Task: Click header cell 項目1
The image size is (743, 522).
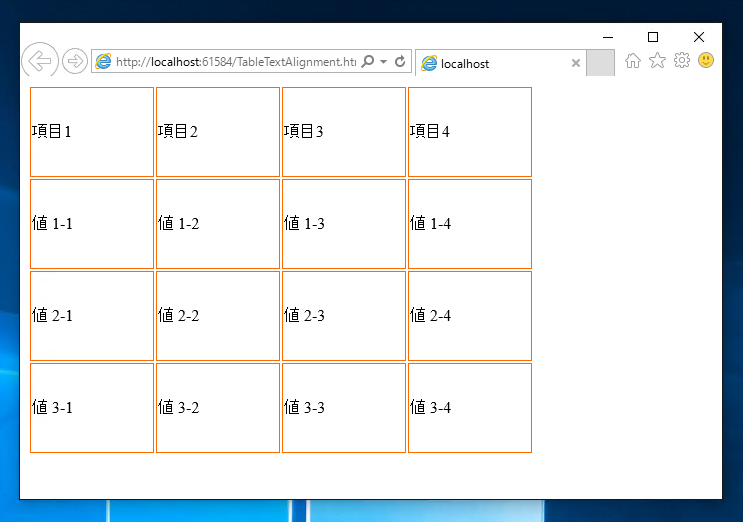Action: point(92,132)
